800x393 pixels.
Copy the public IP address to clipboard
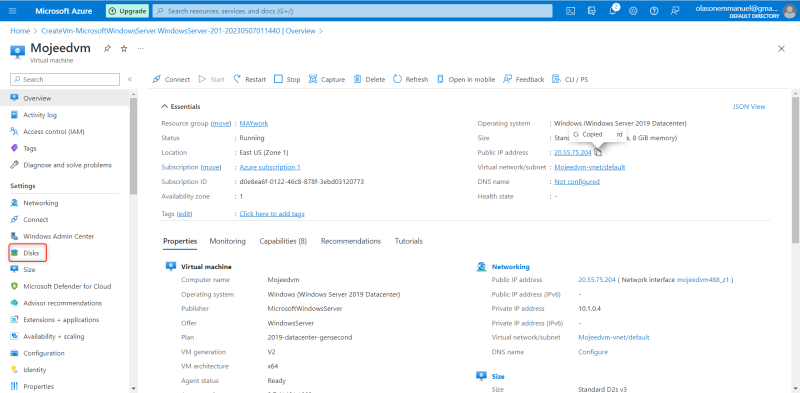point(598,152)
